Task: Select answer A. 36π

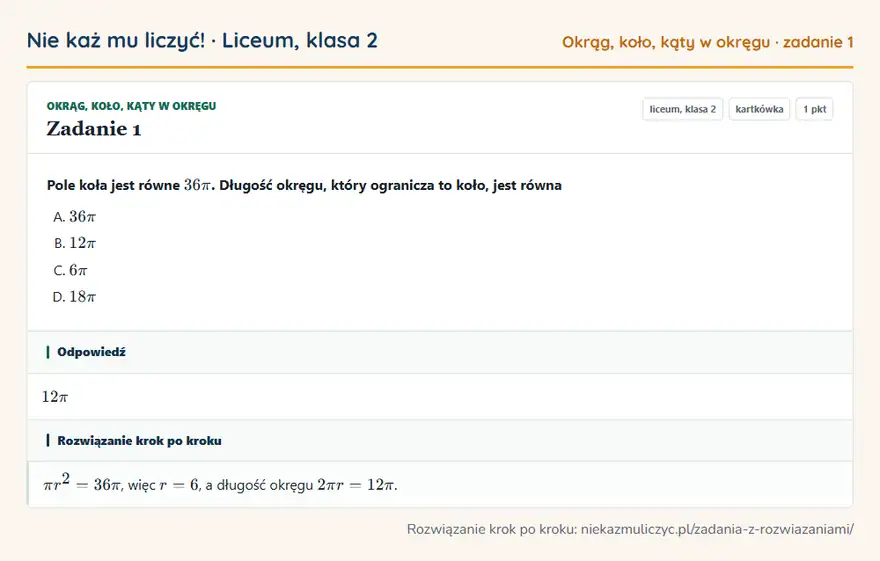Action: 75,217
